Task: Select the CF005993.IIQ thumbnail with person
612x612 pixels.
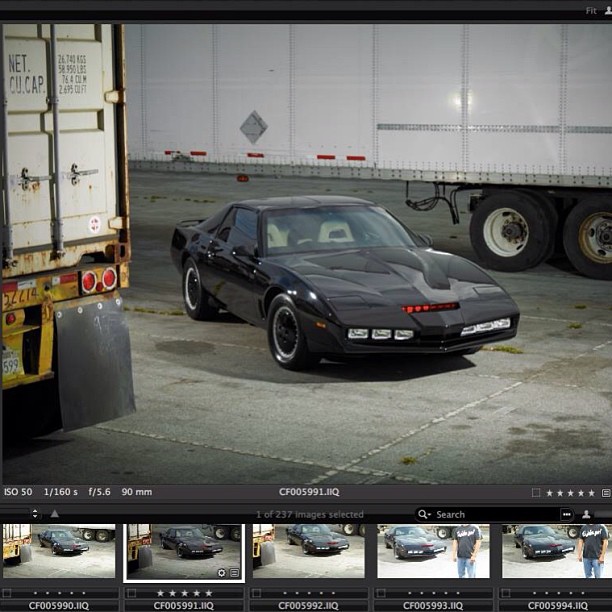Action: [x=433, y=551]
